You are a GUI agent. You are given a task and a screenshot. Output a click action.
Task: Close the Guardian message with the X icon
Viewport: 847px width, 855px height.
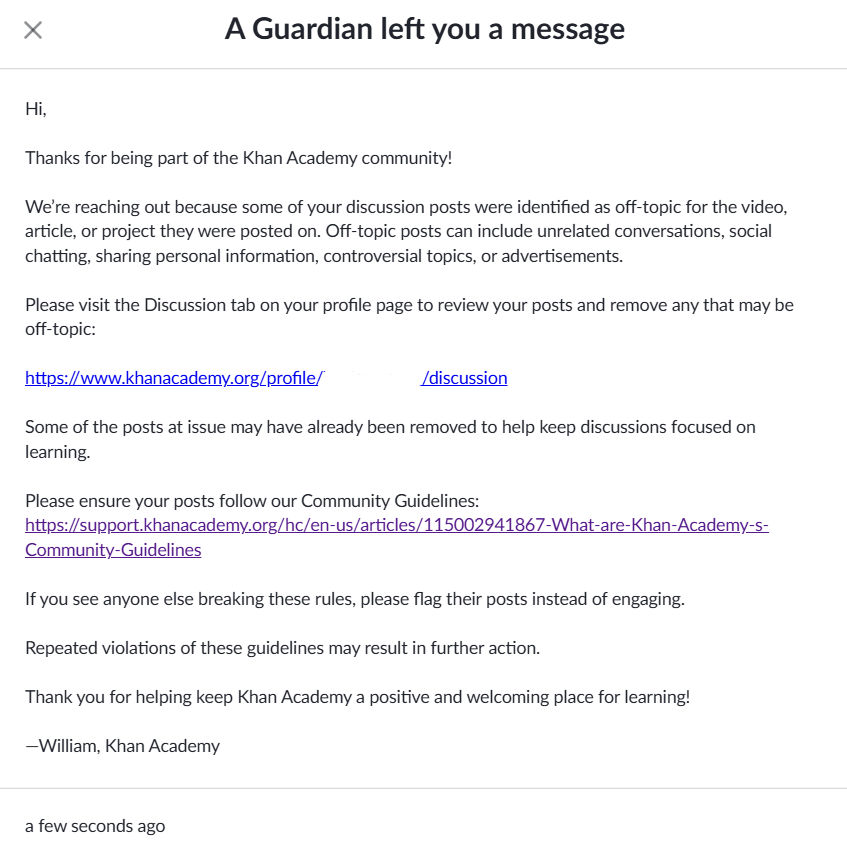tap(33, 31)
